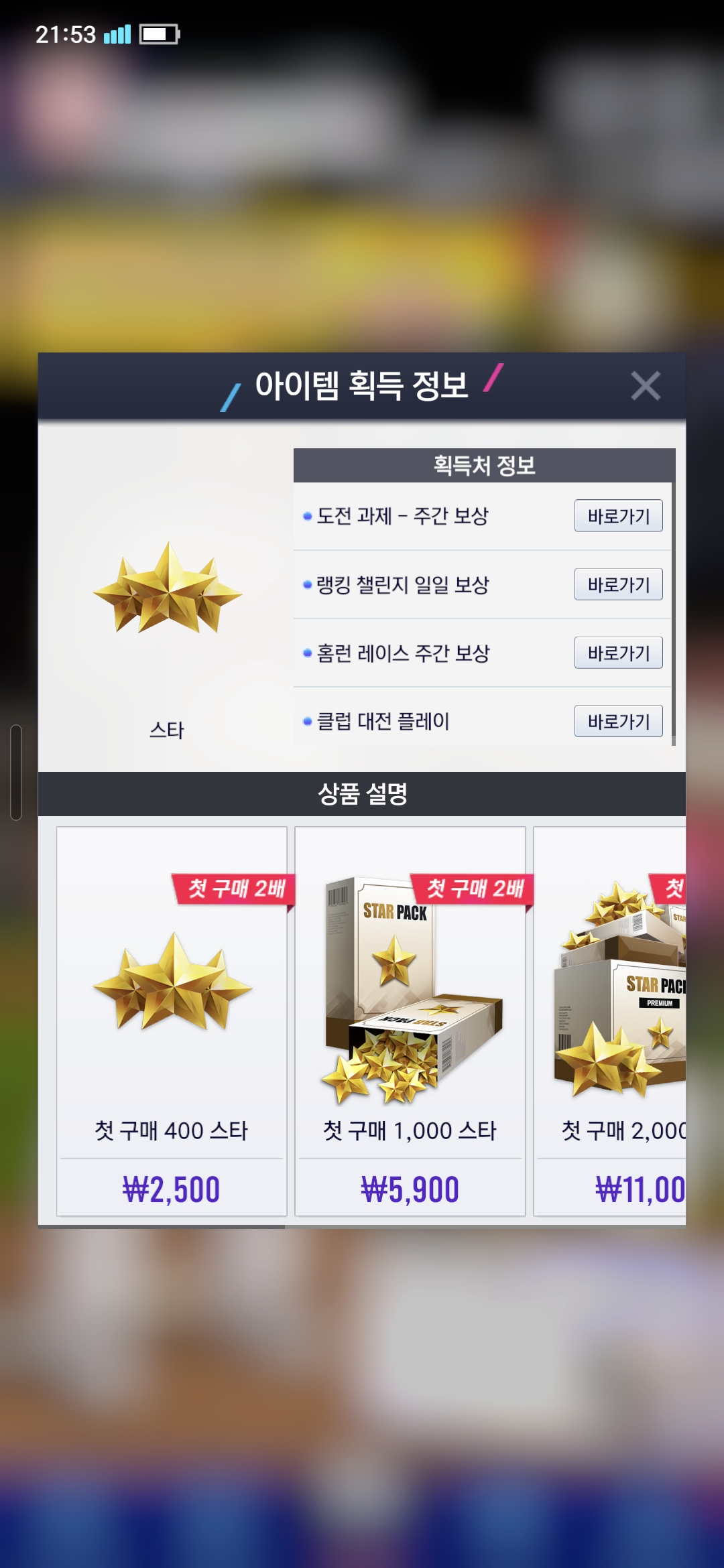Viewport: 724px width, 1568px height.
Task: Go to 홈런 레이스 주간 보상
Action: tap(618, 653)
